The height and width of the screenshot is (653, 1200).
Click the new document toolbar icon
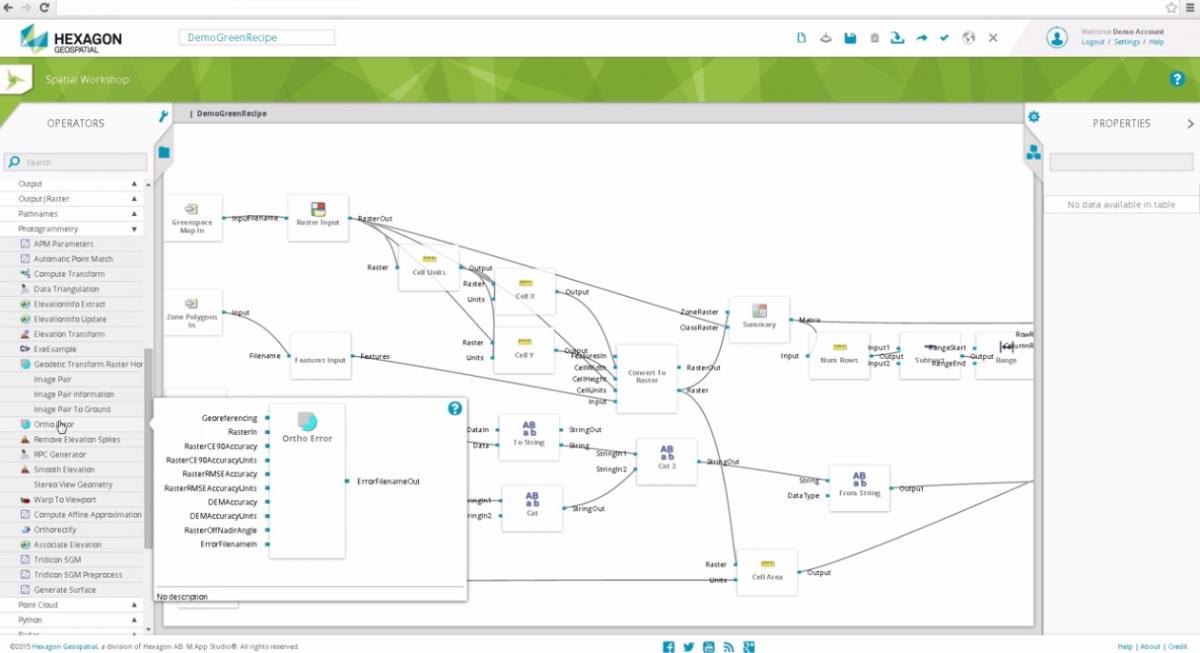coord(801,38)
